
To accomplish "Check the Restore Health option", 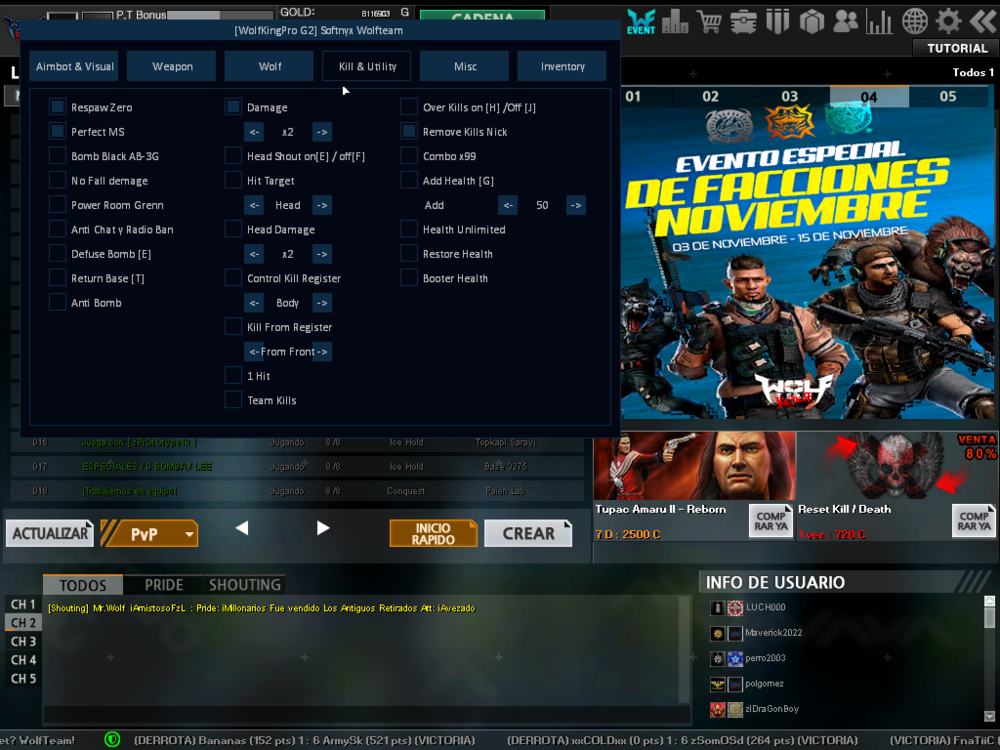I will pos(409,254).
